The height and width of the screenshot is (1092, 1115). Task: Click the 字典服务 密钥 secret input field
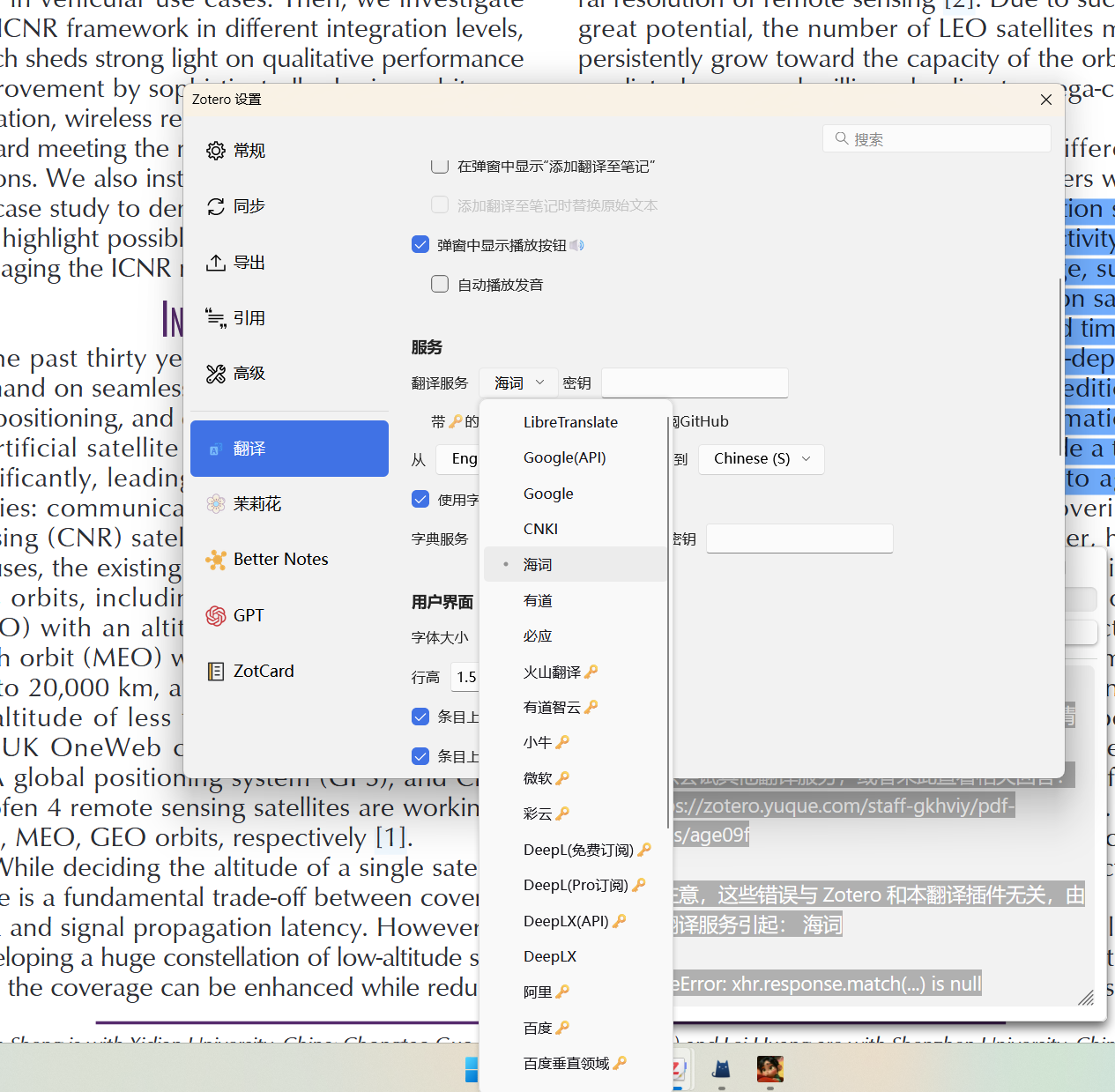point(799,539)
